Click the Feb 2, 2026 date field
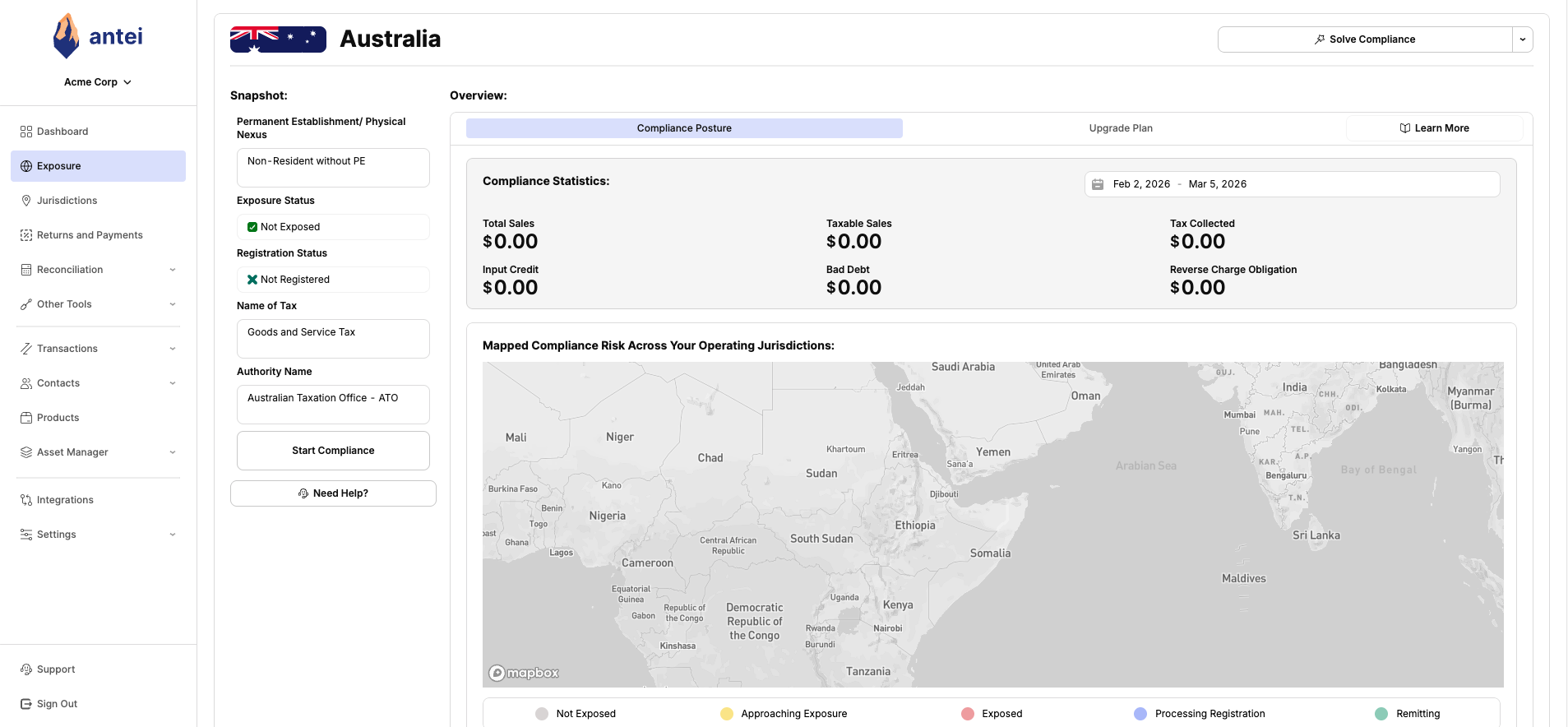This screenshot has height=727, width=1568. pyautogui.click(x=1141, y=184)
